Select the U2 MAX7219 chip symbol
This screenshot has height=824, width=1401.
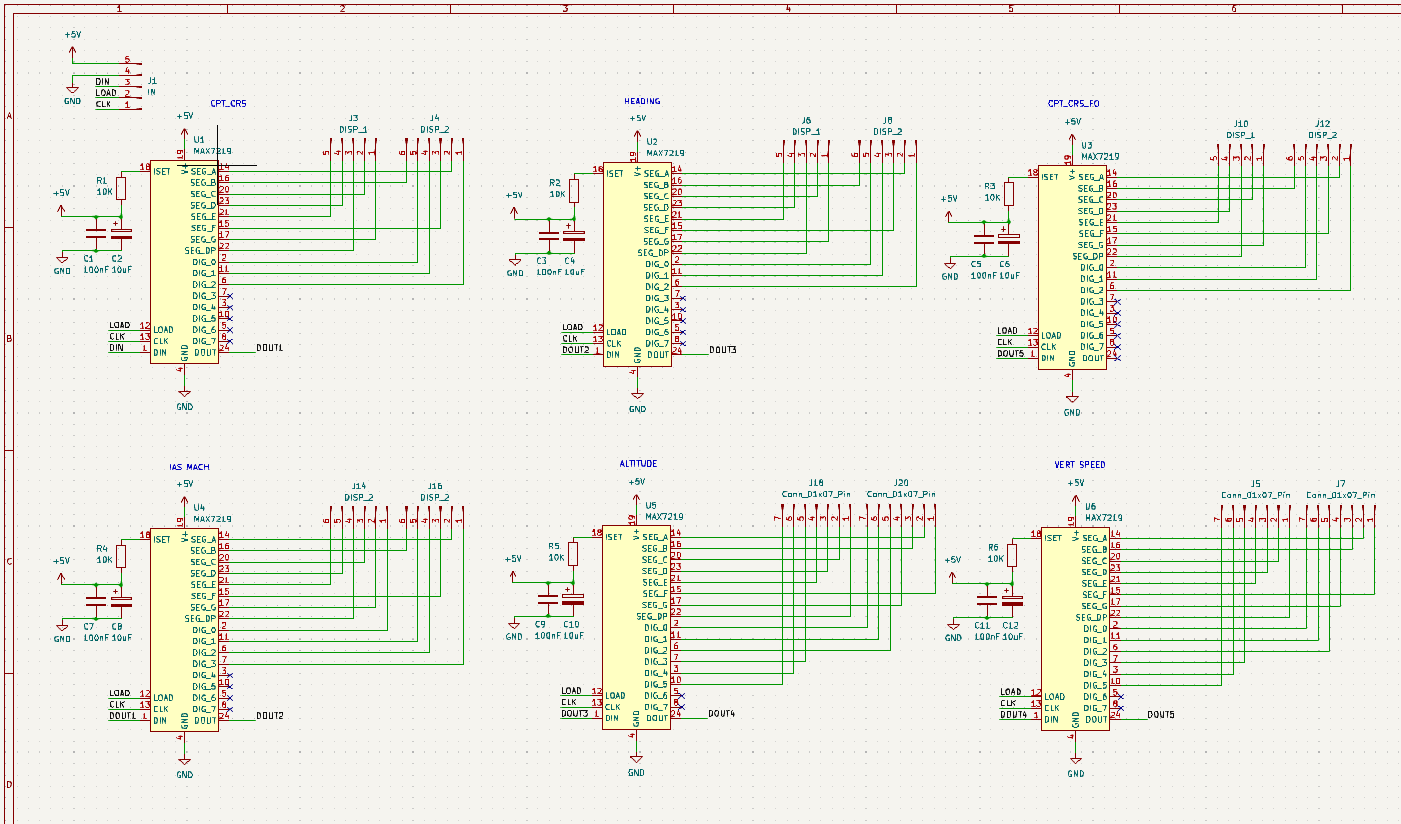pos(637,266)
